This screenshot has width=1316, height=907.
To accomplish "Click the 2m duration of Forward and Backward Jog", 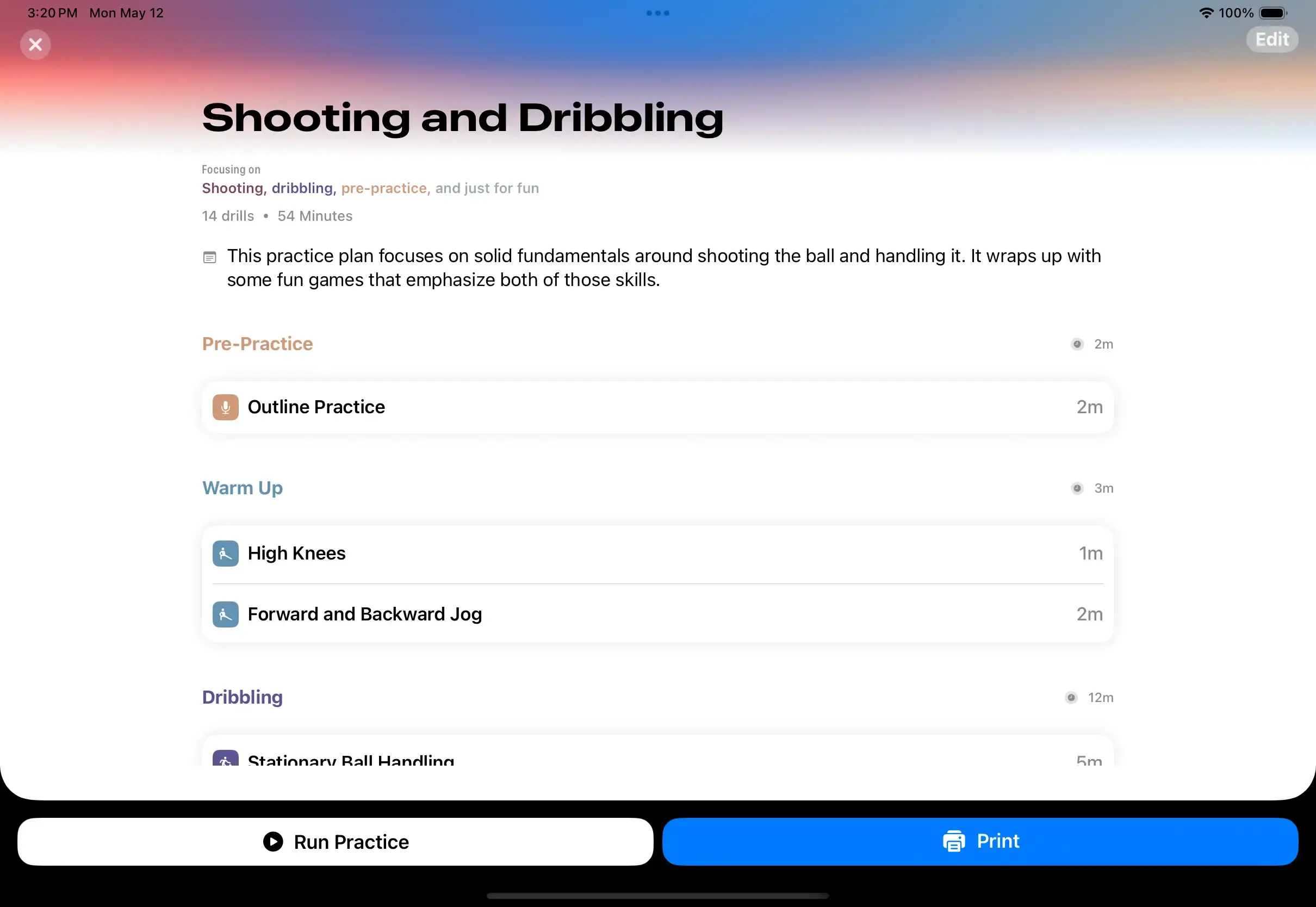I will pos(1089,614).
